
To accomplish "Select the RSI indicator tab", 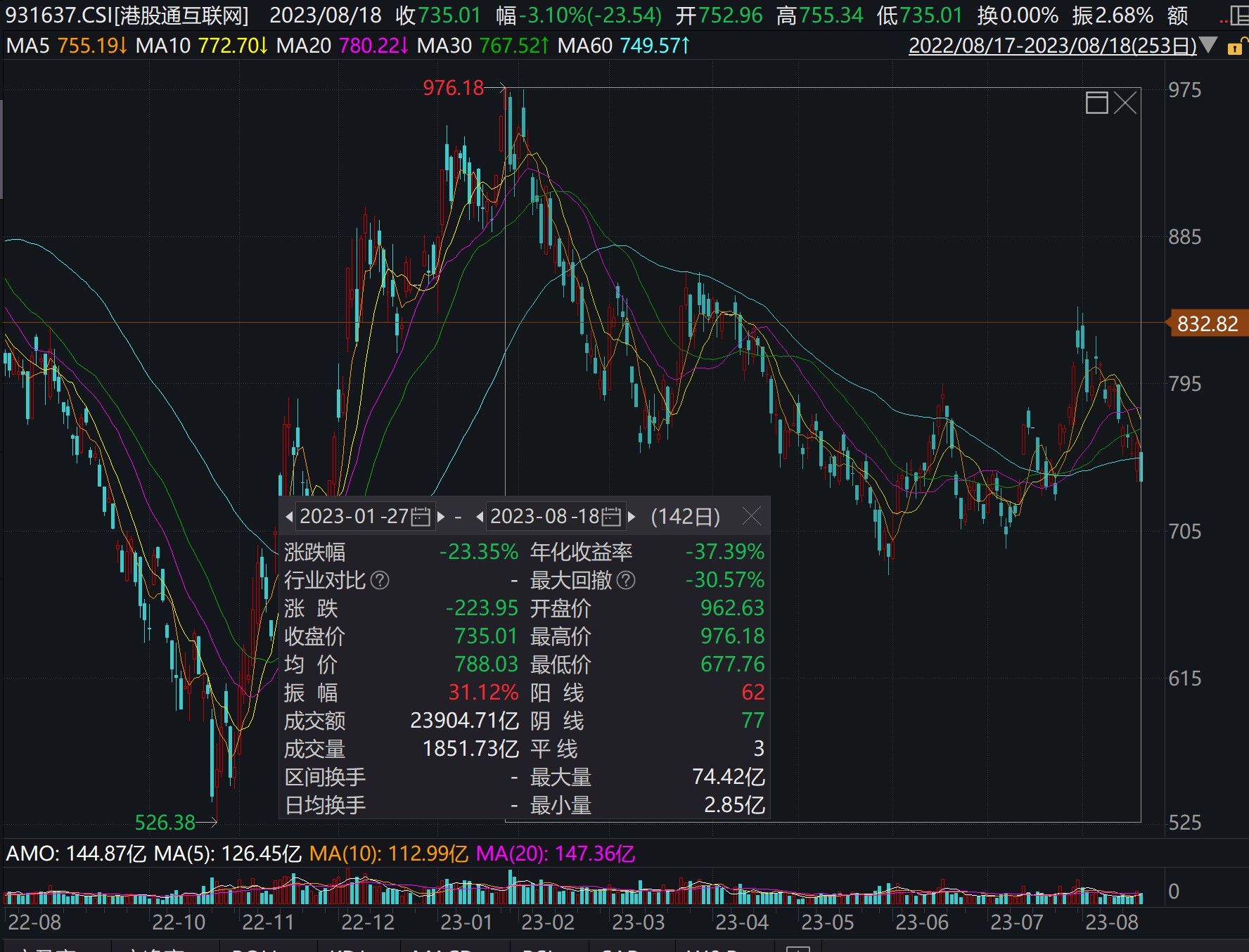I will pyautogui.click(x=537, y=949).
